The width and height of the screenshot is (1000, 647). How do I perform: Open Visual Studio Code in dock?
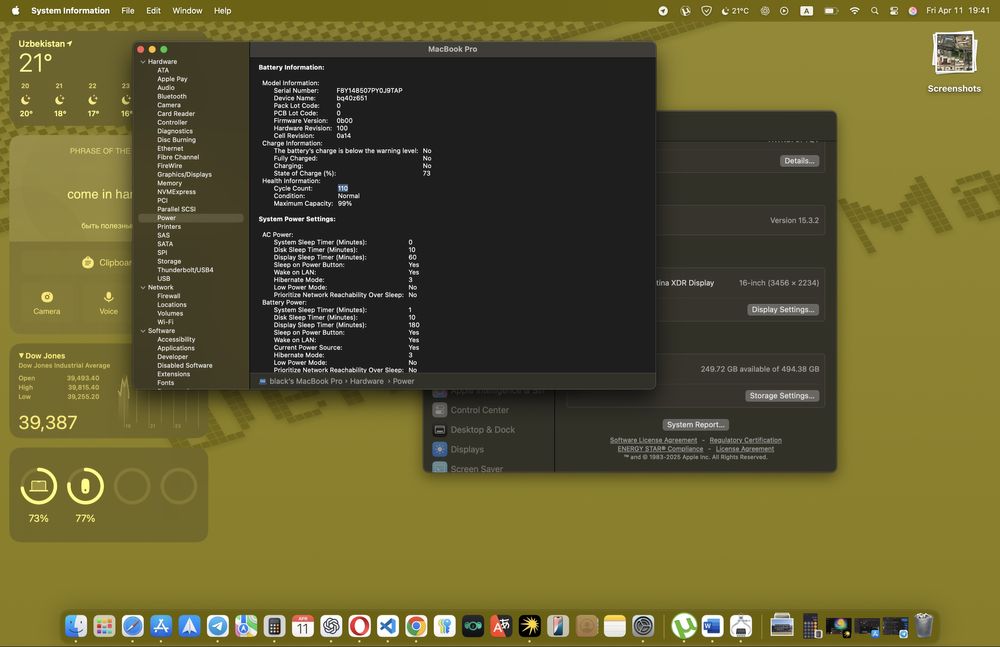[x=388, y=626]
